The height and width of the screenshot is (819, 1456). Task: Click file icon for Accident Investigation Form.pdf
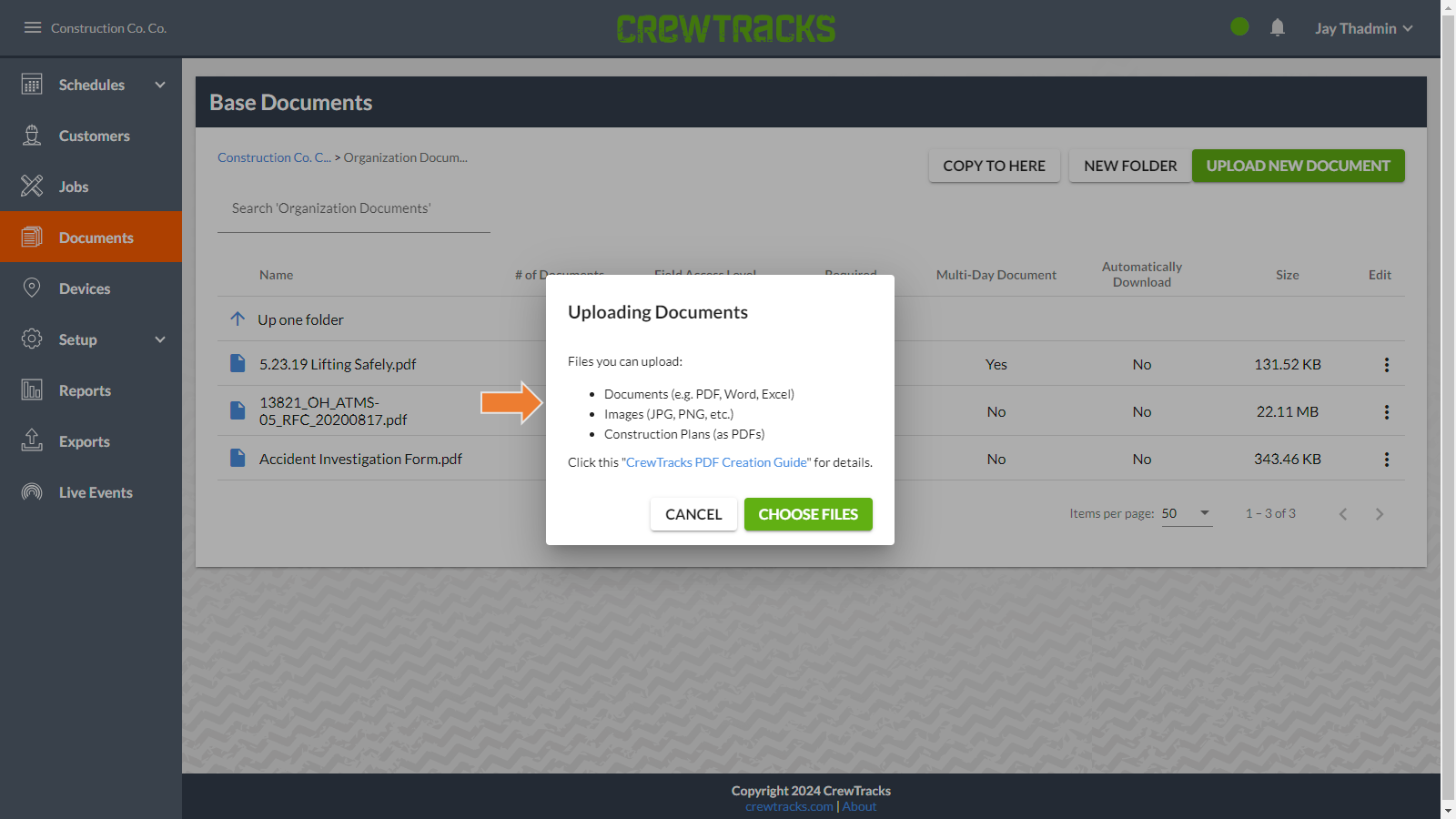coord(238,459)
